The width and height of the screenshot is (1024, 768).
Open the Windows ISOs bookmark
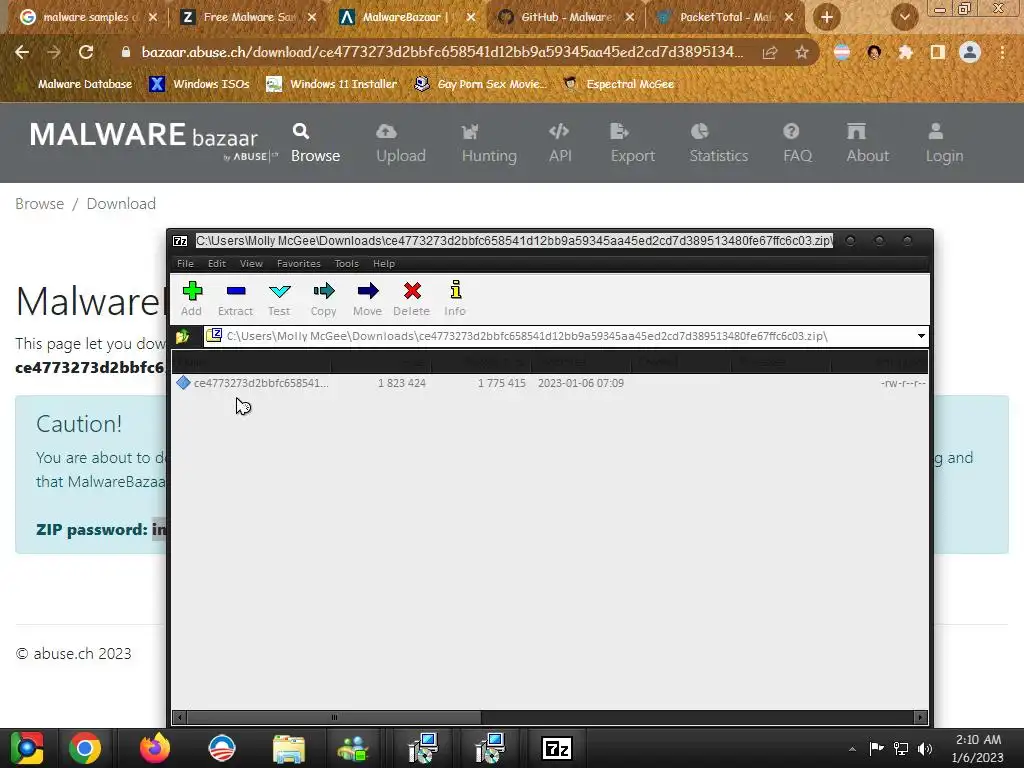pos(200,84)
